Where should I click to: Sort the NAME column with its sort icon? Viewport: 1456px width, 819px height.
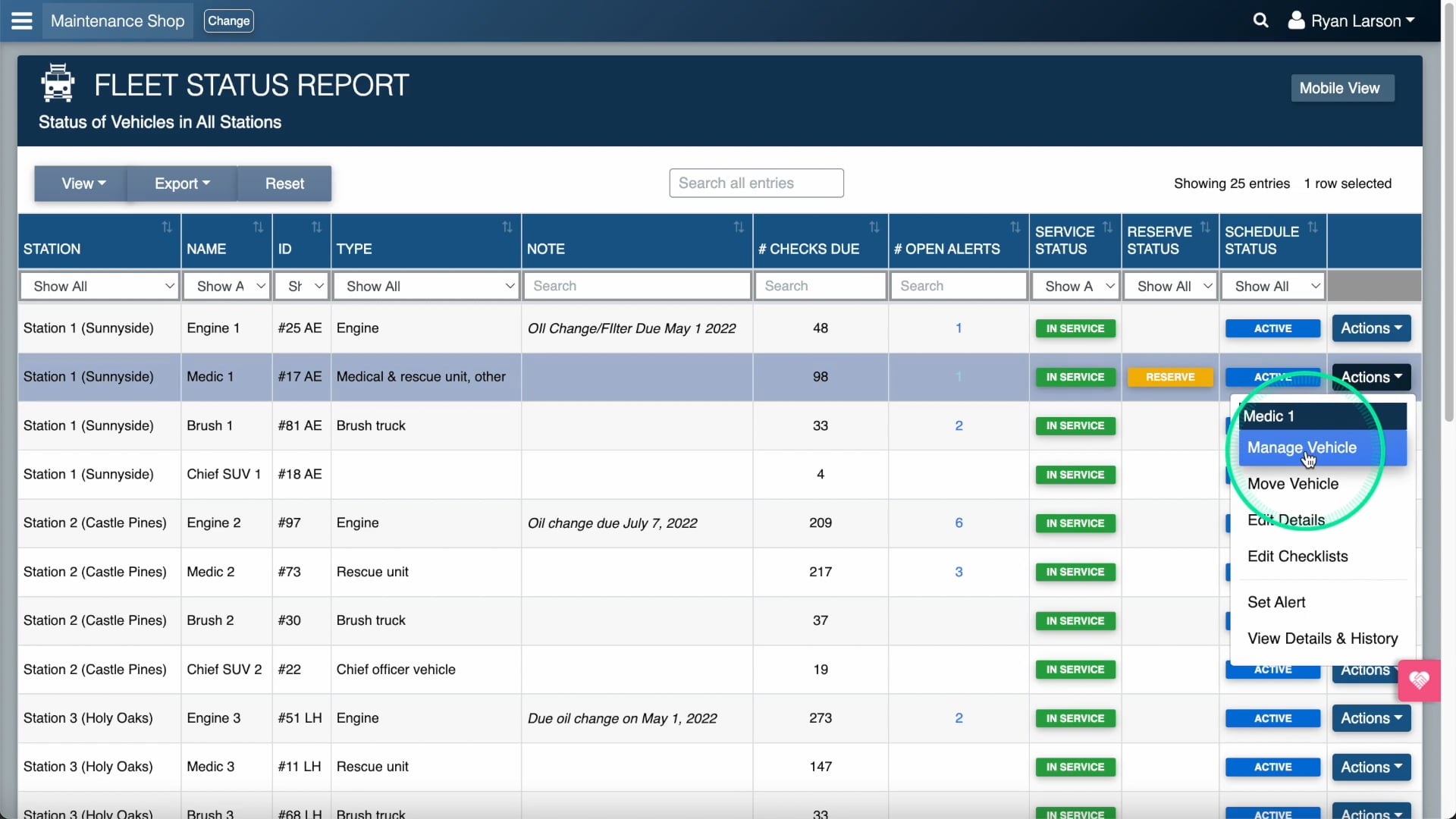[x=258, y=227]
